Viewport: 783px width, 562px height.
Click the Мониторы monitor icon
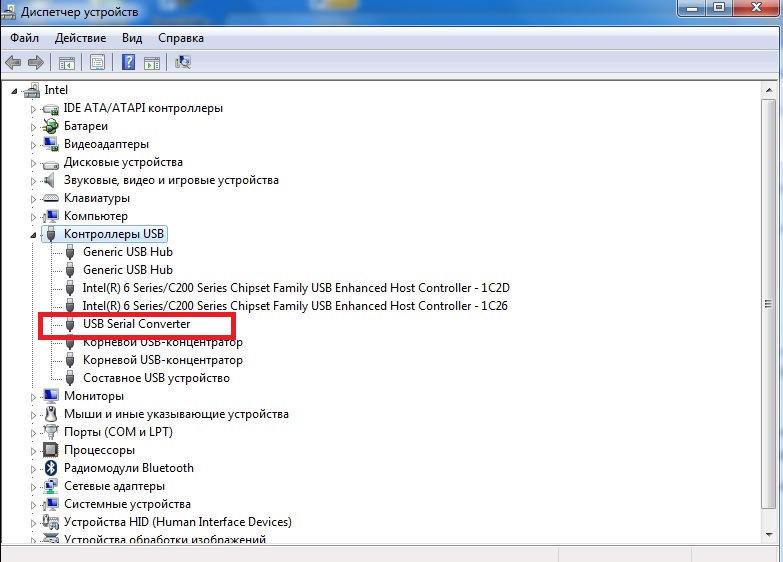tap(50, 396)
